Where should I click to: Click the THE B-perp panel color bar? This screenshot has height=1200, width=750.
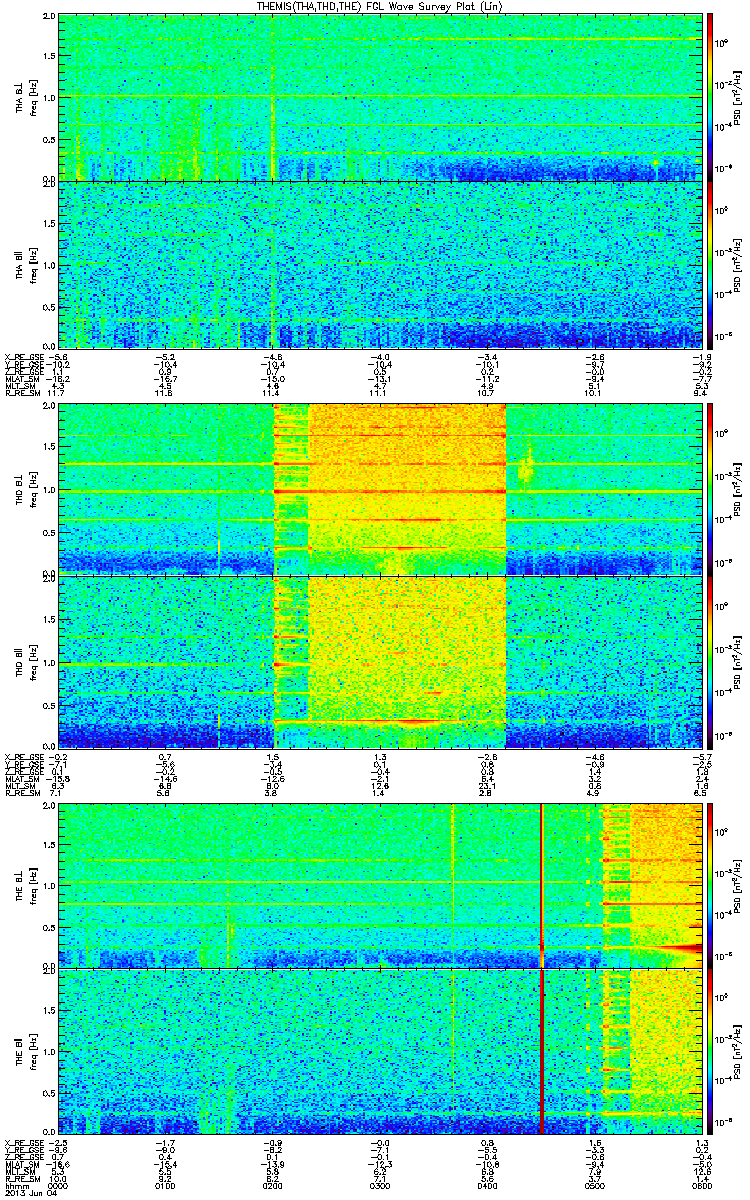tap(711, 886)
